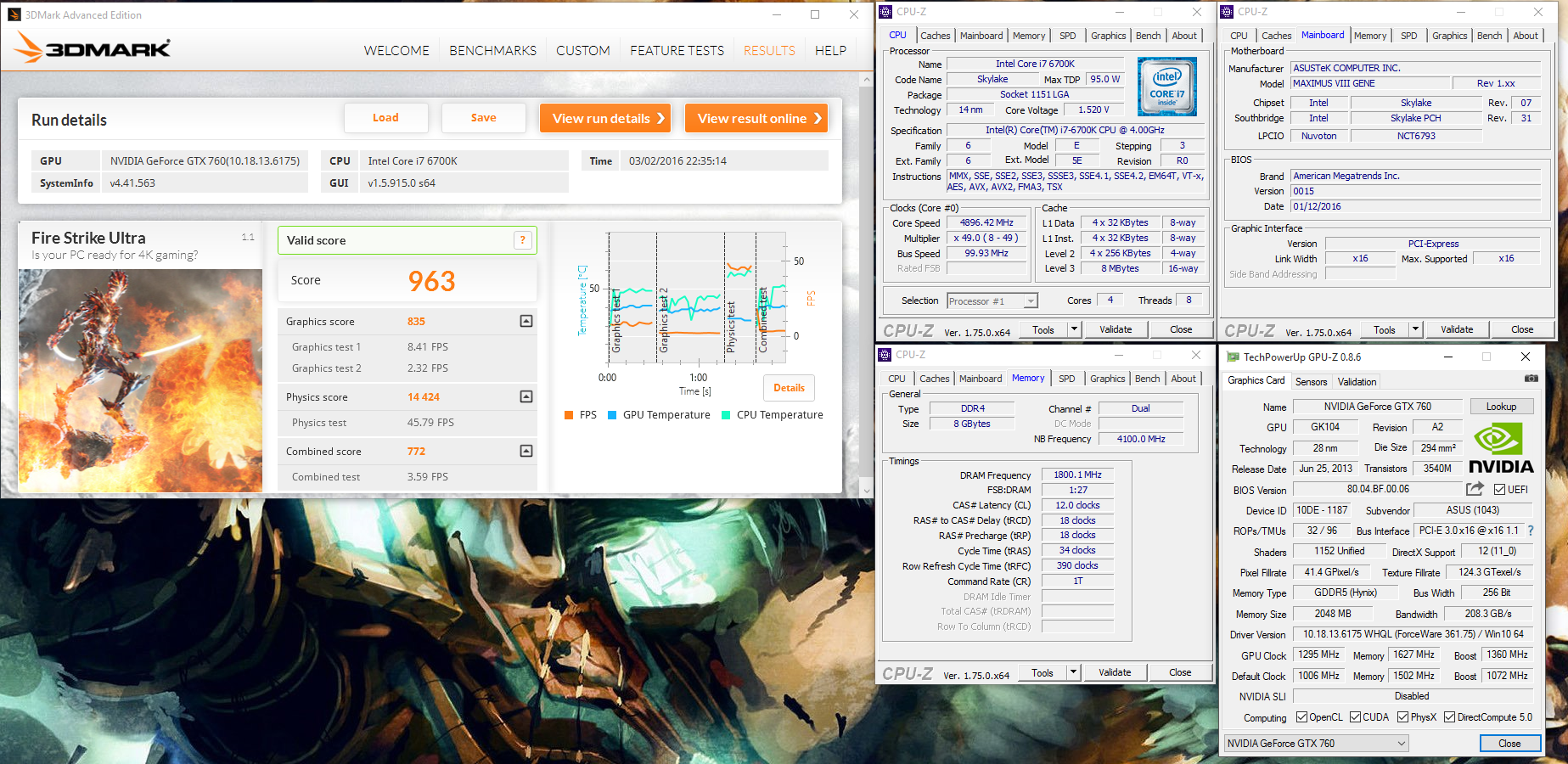Click the NVIDIA logo in GPU-Z
This screenshot has width=1568, height=764.
(1501, 448)
